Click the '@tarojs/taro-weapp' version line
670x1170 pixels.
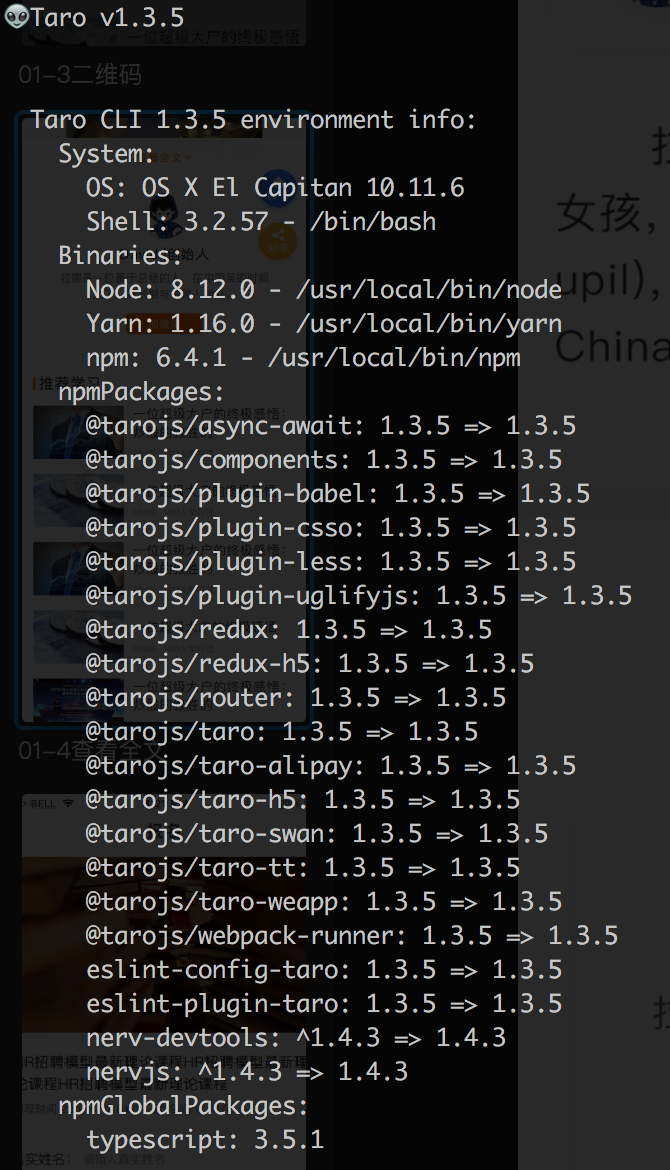click(x=324, y=901)
